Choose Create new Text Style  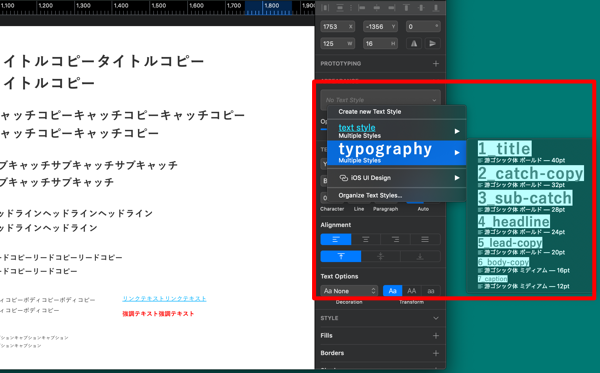coord(396,112)
